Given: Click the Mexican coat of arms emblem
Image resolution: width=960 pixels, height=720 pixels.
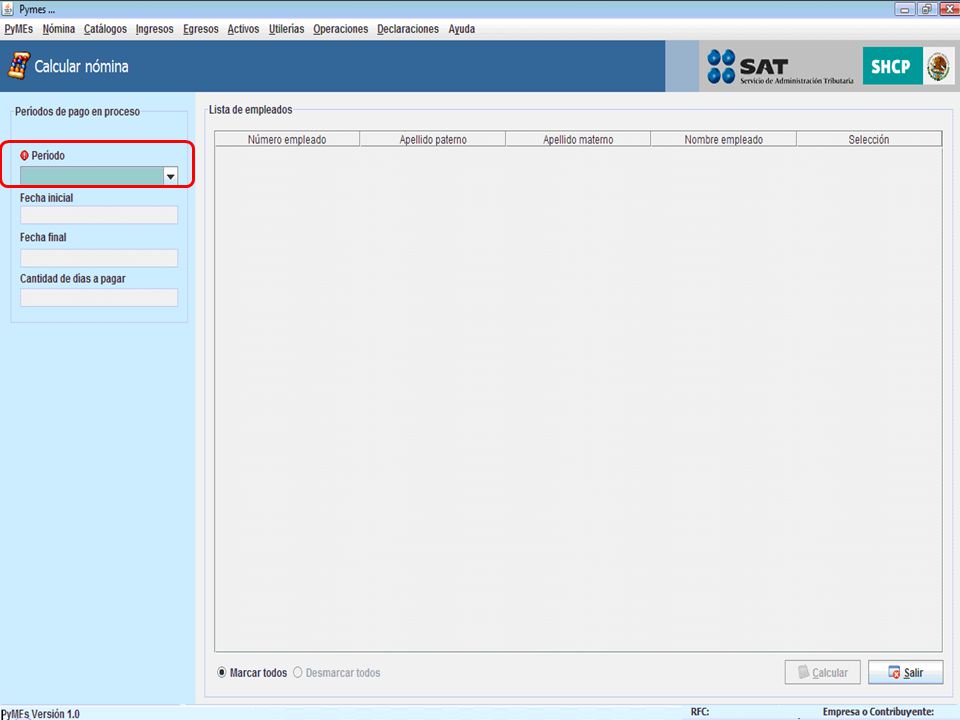Looking at the screenshot, I should pyautogui.click(x=939, y=66).
